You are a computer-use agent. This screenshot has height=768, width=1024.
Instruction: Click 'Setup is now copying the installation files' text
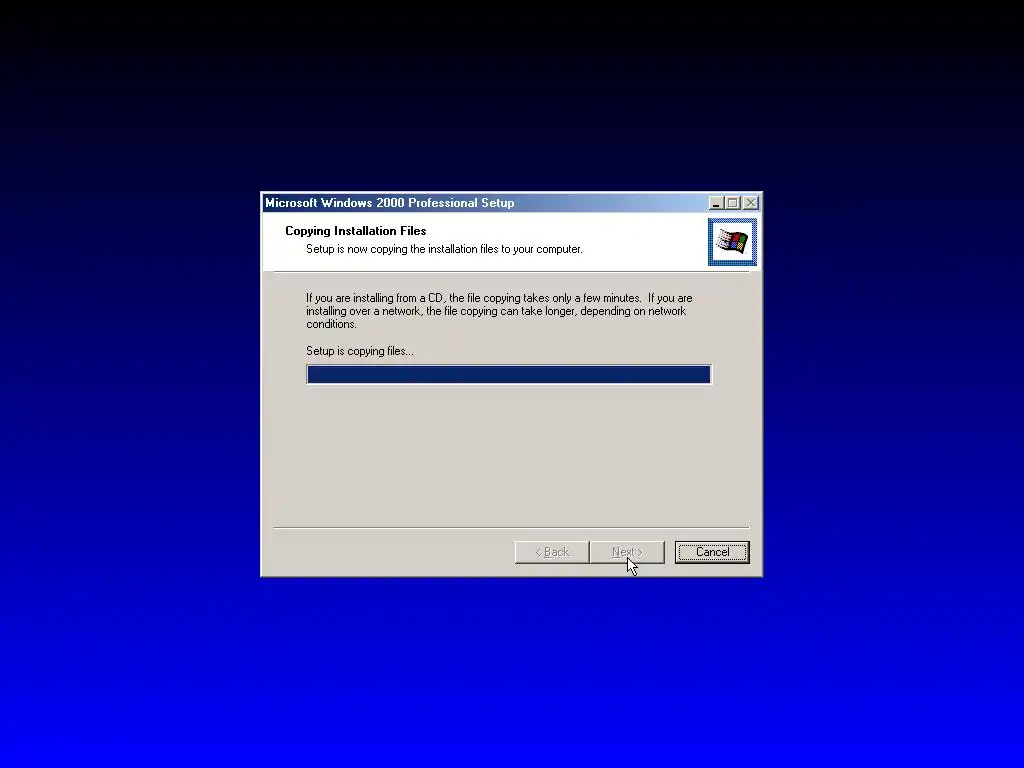[x=444, y=249]
